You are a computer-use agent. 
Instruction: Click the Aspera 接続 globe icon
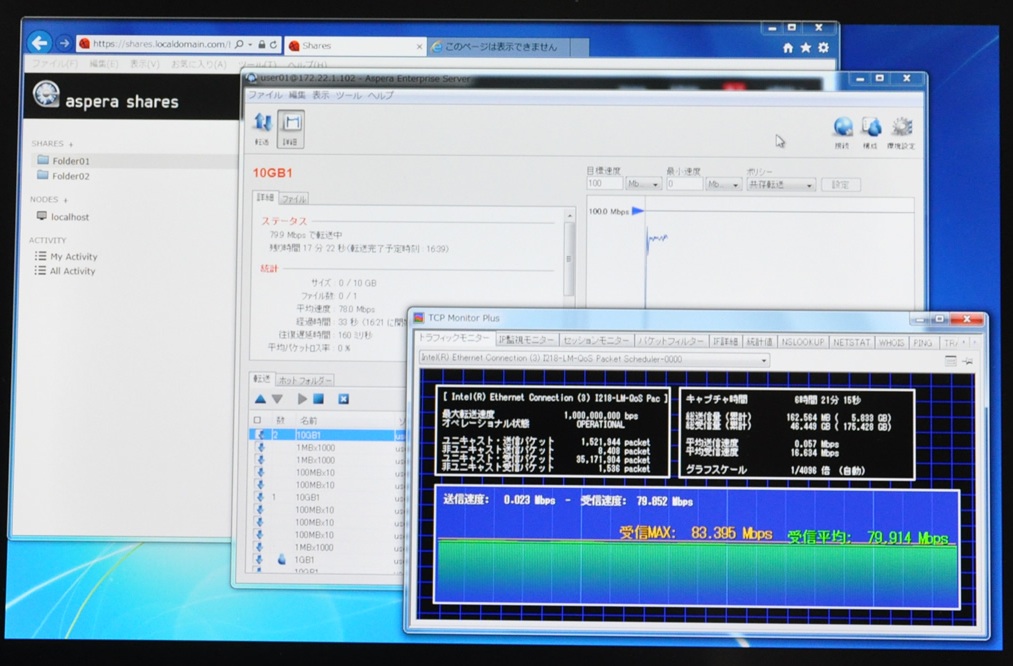tap(842, 132)
